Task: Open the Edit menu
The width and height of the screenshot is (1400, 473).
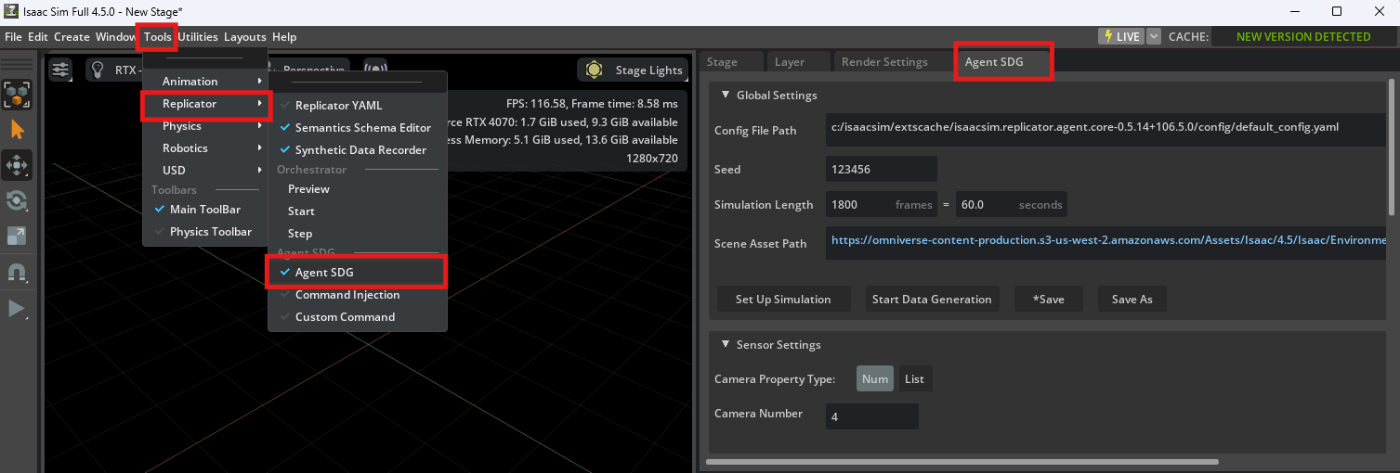Action: tap(38, 37)
